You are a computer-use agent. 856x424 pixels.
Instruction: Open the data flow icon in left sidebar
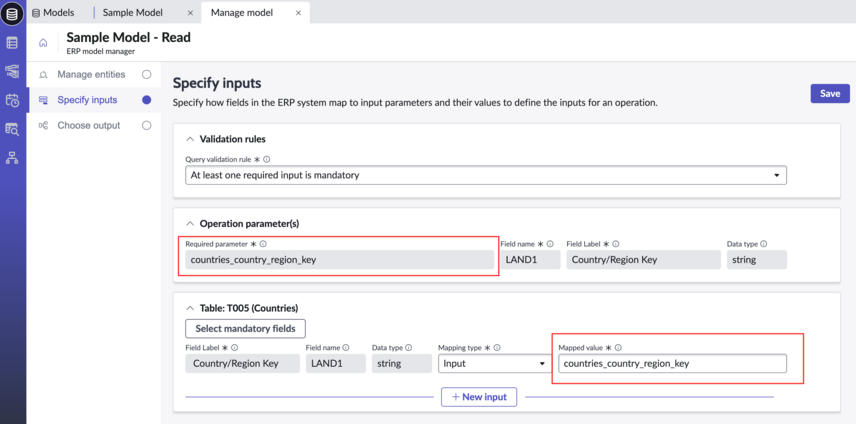click(x=12, y=71)
